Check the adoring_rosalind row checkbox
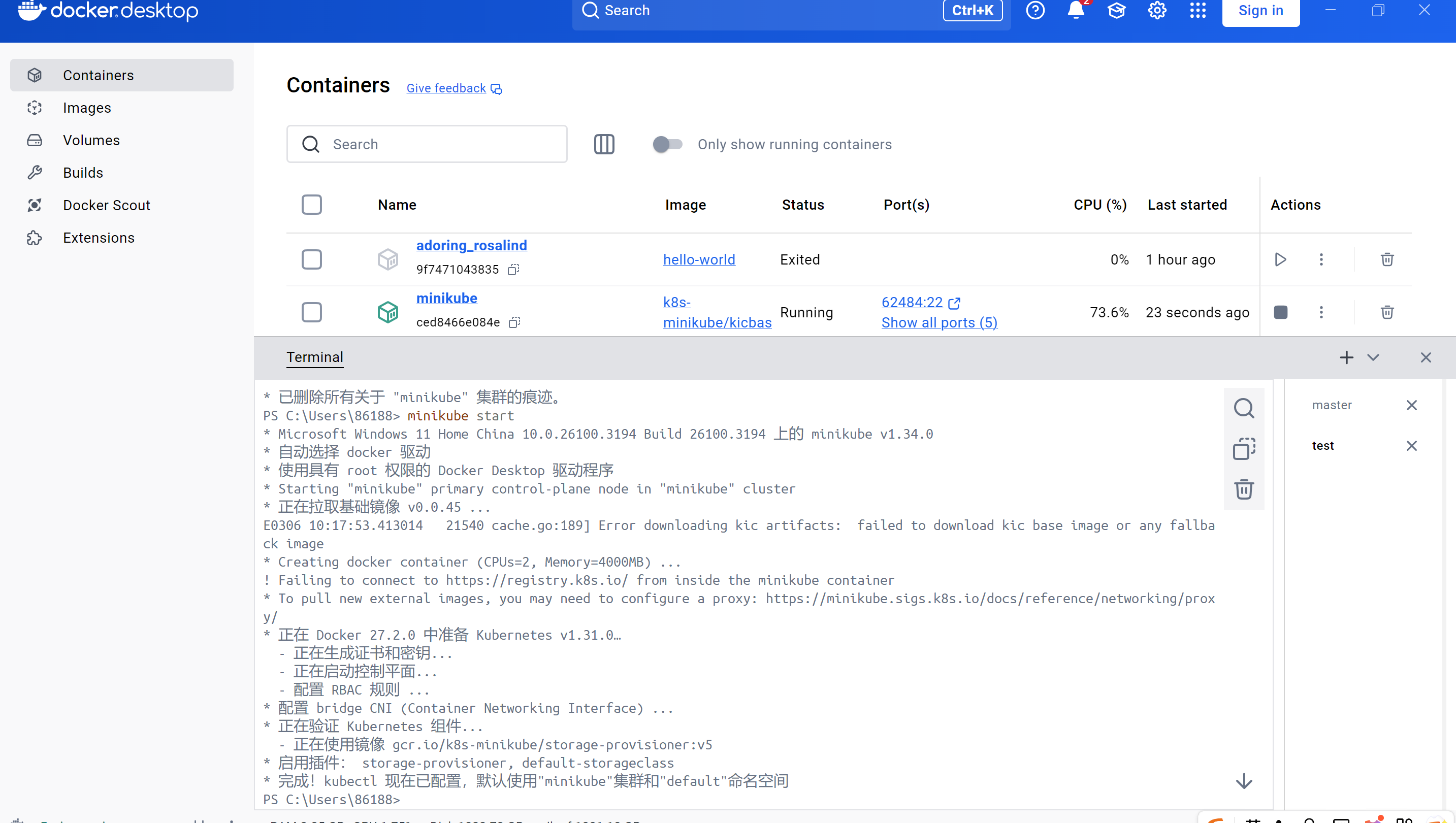The image size is (1456, 823). (311, 259)
